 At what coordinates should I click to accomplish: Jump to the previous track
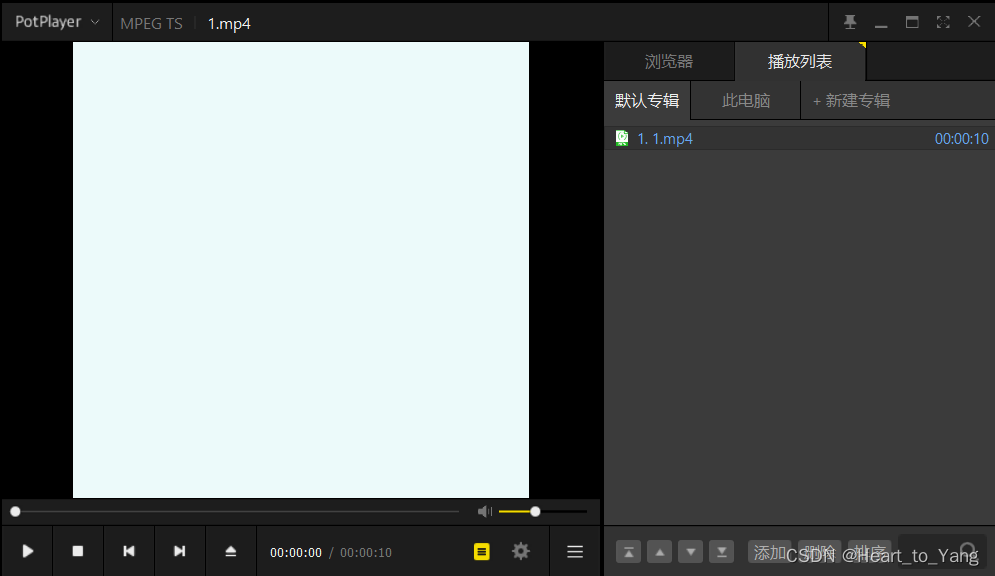pyautogui.click(x=129, y=551)
